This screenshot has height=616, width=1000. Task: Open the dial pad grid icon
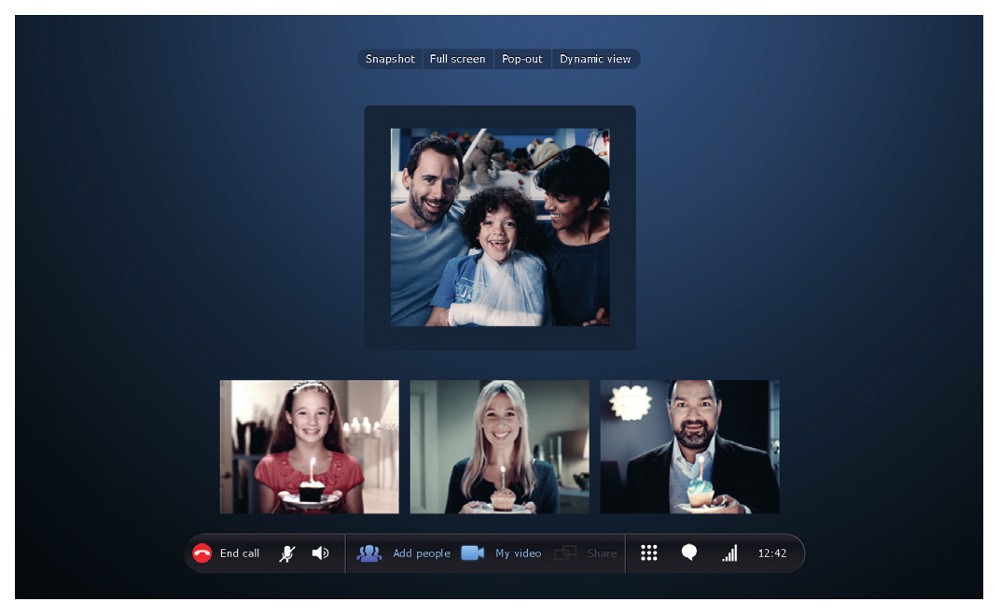coord(649,553)
